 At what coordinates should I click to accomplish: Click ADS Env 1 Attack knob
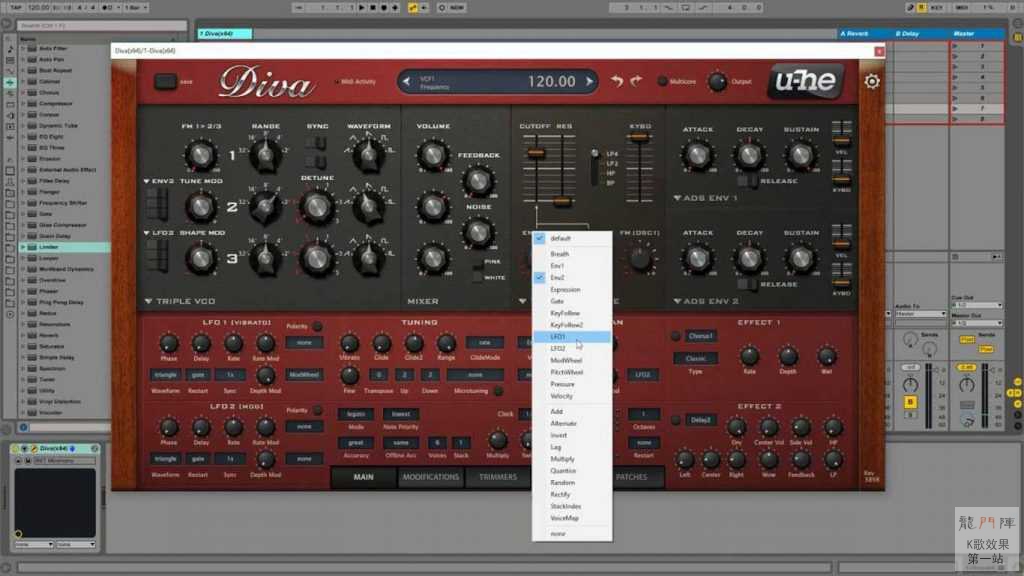tap(697, 155)
